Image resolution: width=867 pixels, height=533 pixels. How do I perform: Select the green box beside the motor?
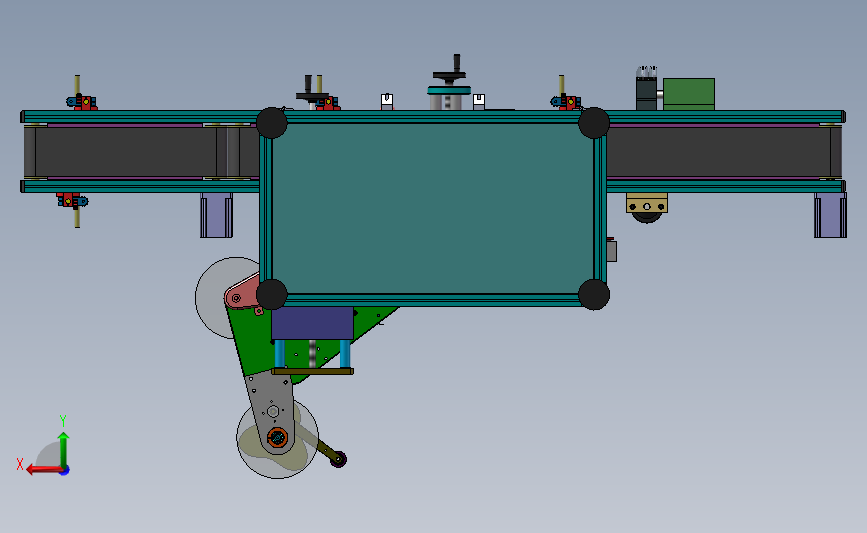click(688, 94)
